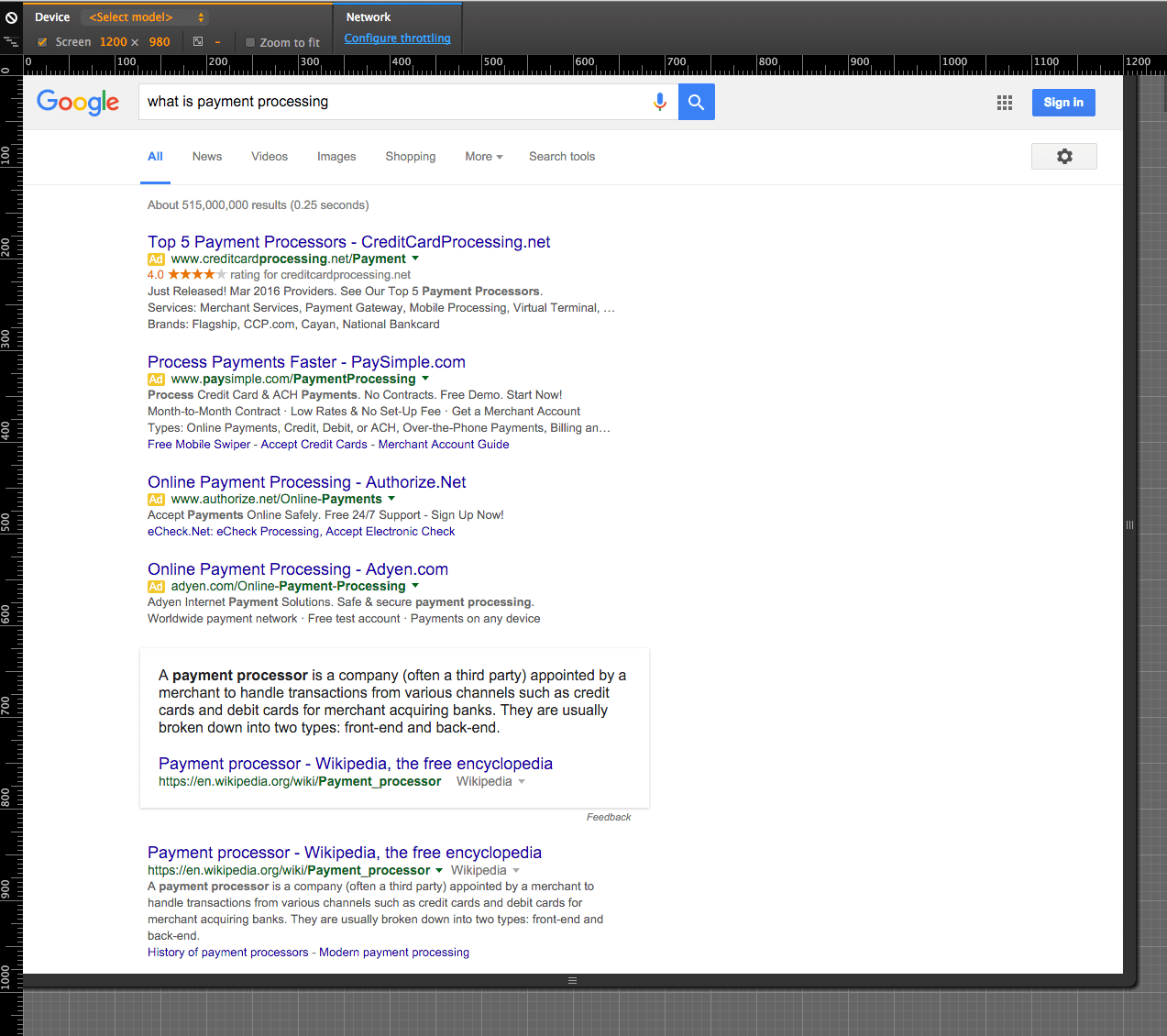Click the swap dimensions × between width and height

pyautogui.click(x=135, y=42)
